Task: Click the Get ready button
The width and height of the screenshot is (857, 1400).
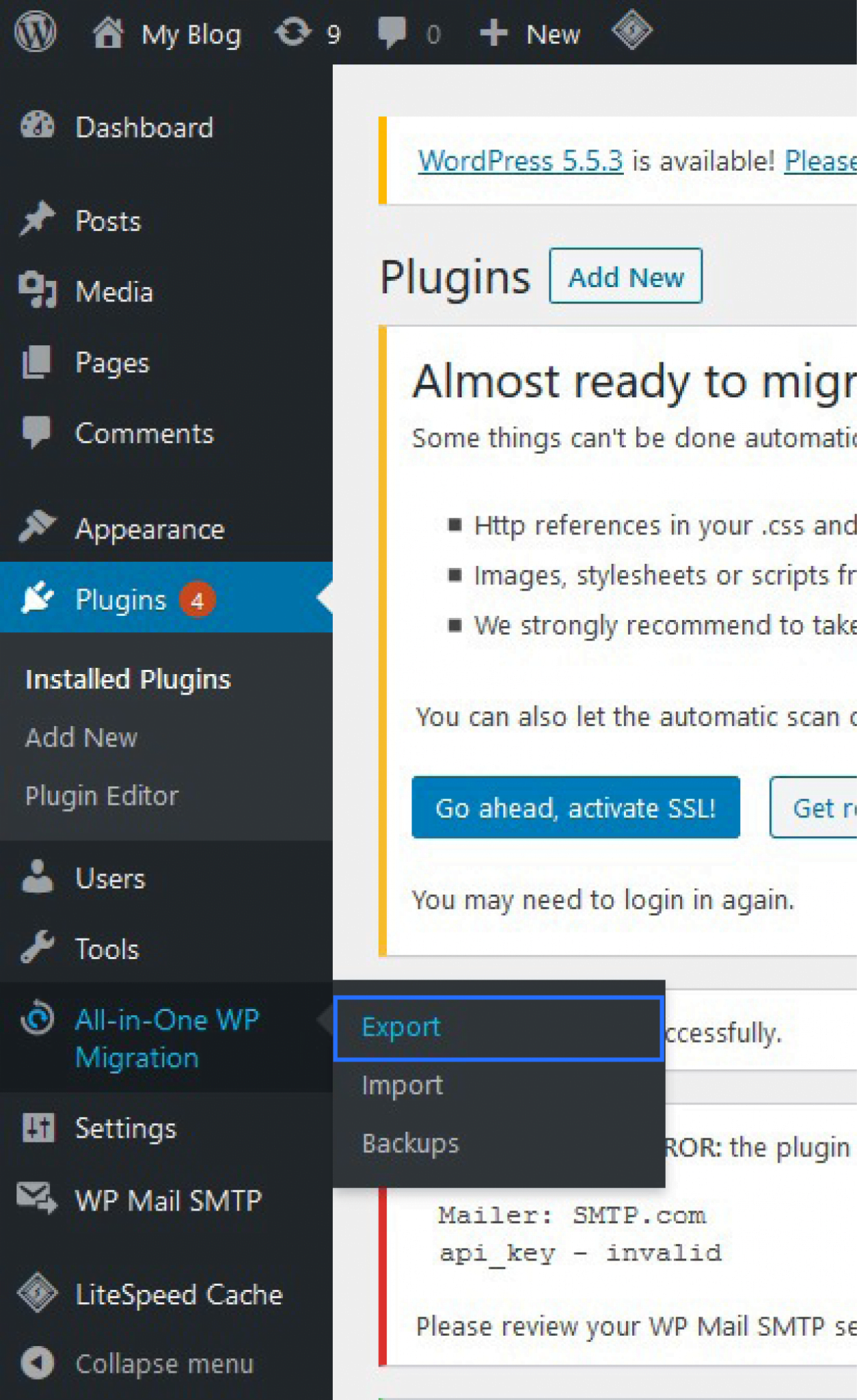Action: (x=814, y=807)
